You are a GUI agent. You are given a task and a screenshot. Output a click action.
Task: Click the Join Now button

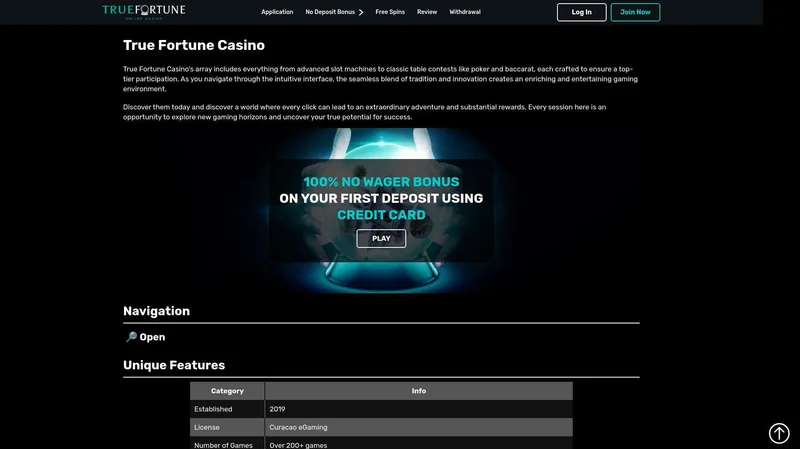pos(635,12)
